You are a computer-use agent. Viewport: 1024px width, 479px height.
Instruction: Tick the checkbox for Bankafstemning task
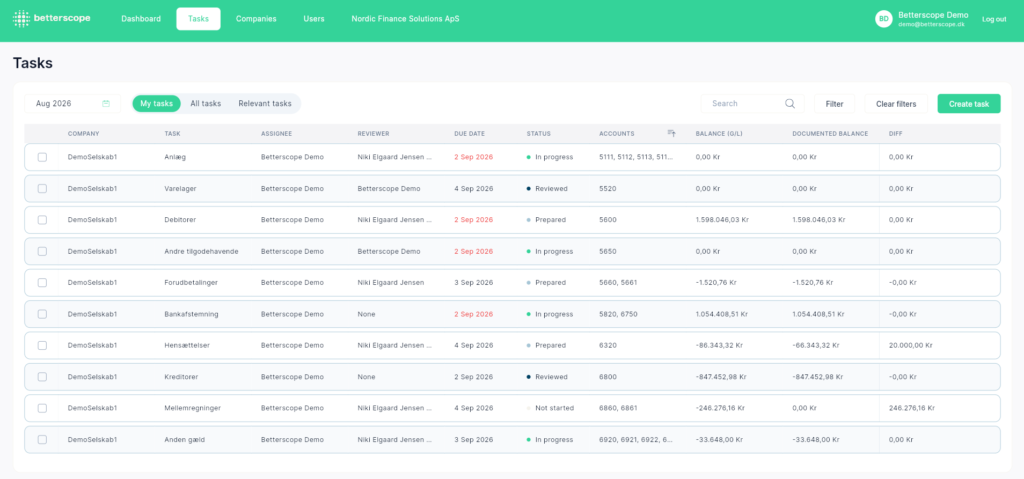(42, 314)
